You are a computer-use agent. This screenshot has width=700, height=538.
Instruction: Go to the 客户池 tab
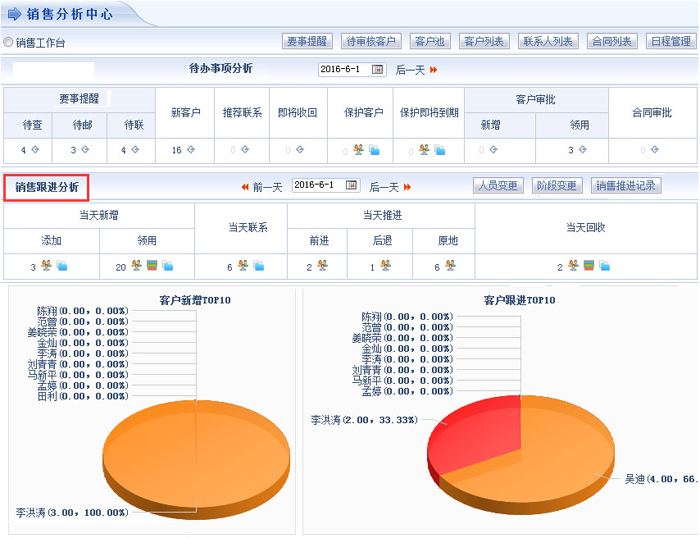(x=429, y=41)
